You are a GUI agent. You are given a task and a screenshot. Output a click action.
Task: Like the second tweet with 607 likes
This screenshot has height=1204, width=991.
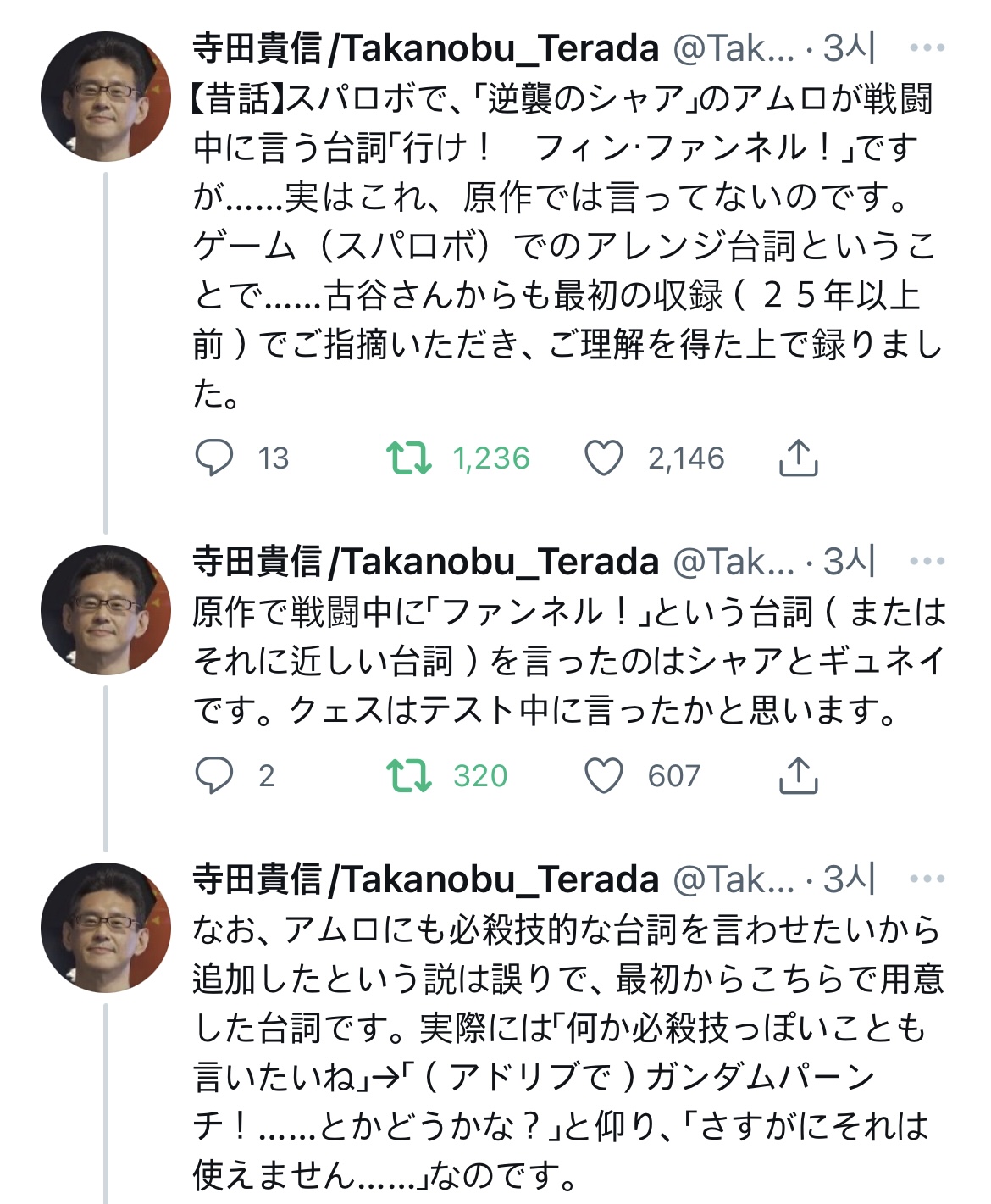pos(604,775)
